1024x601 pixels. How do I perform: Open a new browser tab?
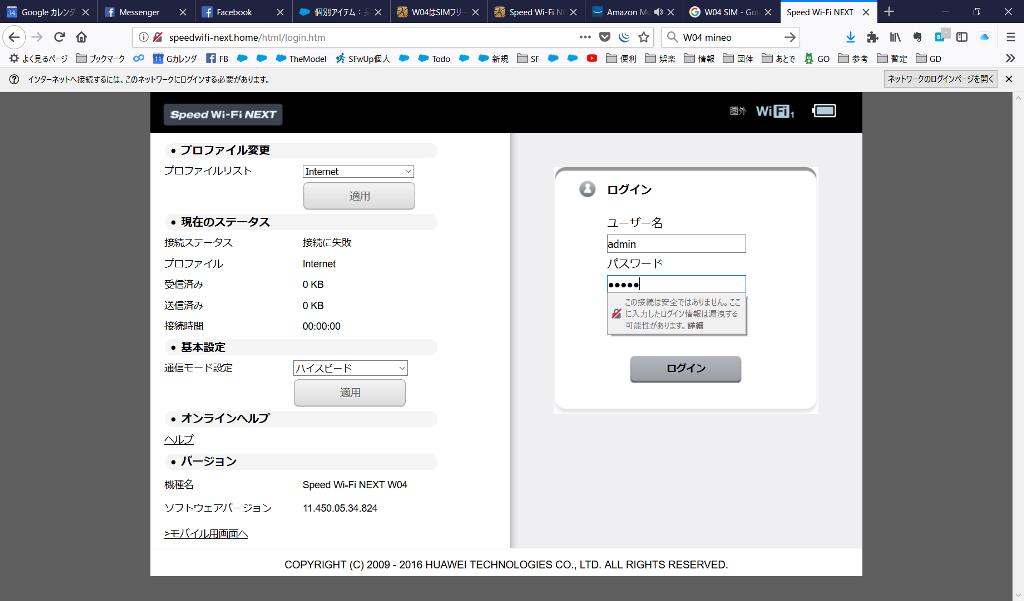(x=889, y=12)
